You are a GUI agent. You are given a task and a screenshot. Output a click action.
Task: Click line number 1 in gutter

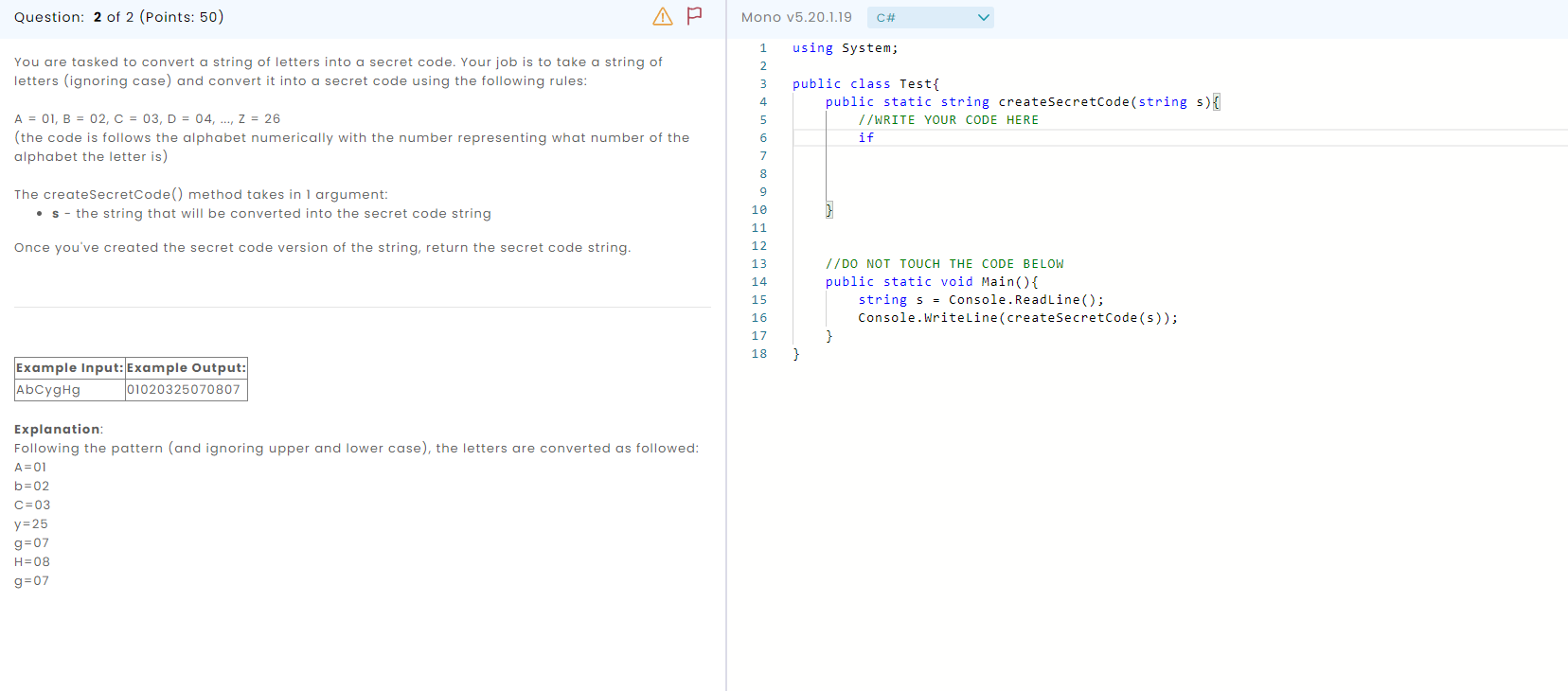tap(763, 48)
